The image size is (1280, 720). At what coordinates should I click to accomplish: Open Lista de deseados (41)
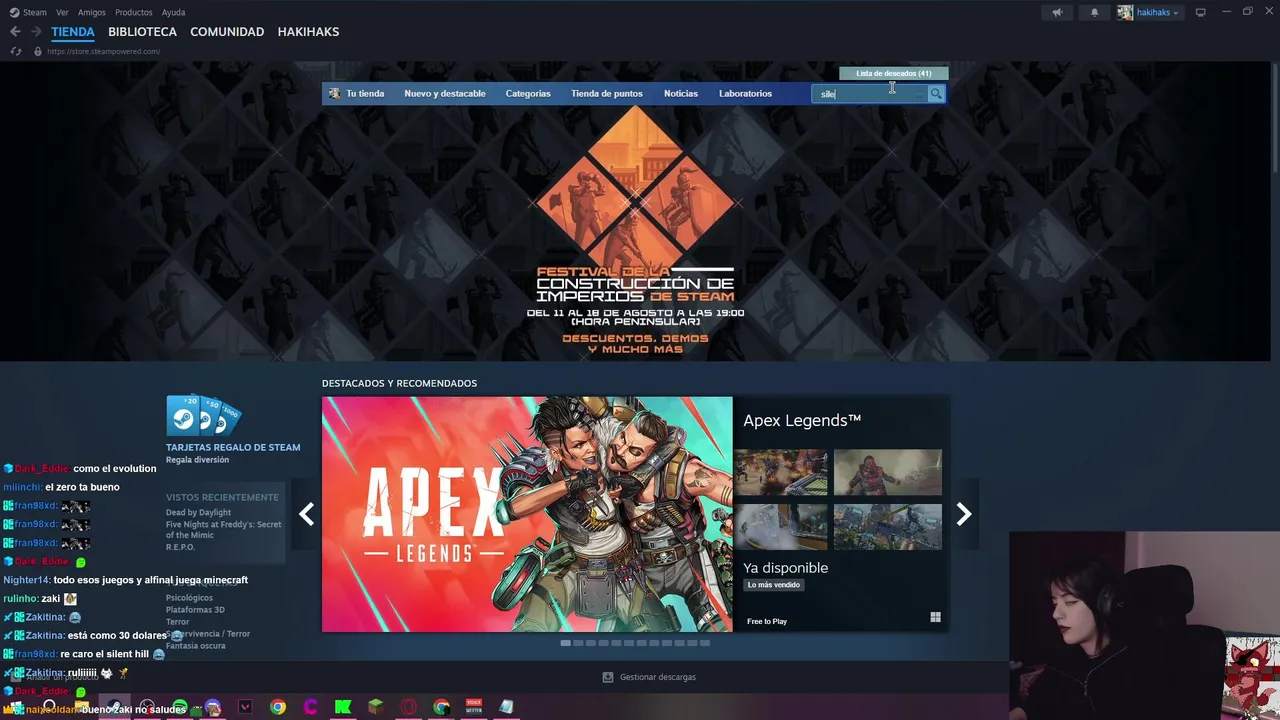894,73
